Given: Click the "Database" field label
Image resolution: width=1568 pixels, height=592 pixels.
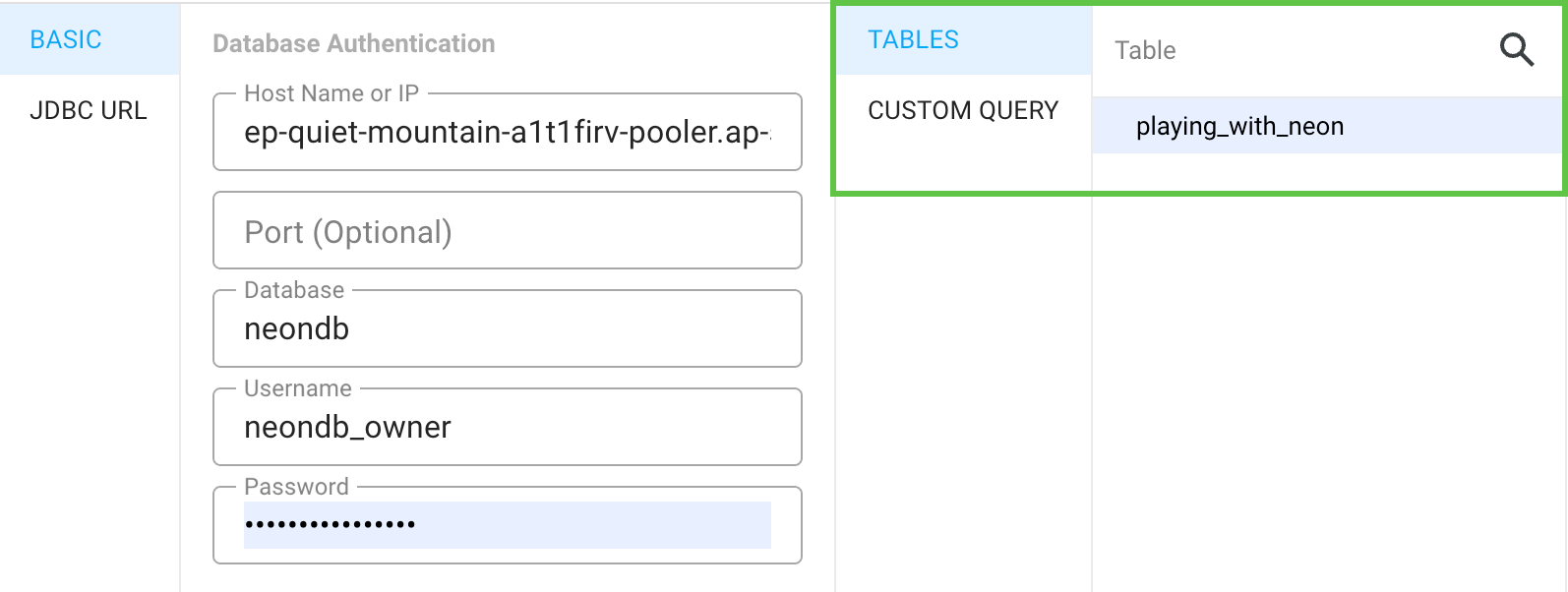Looking at the screenshot, I should pyautogui.click(x=294, y=290).
